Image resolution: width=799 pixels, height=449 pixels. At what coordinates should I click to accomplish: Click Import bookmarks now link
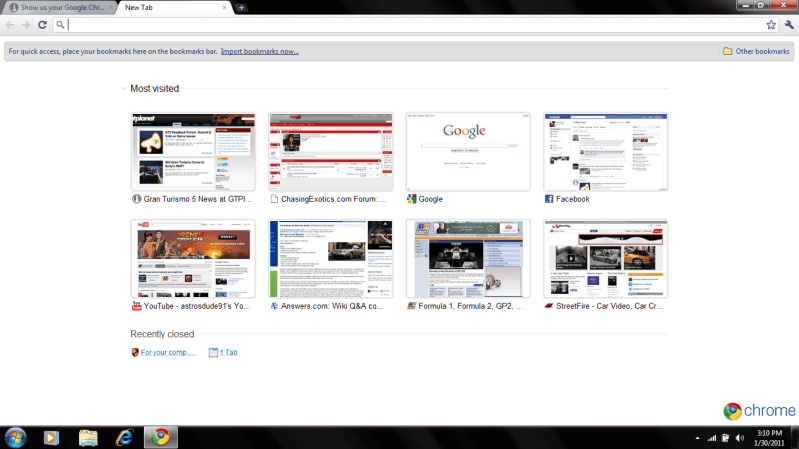tap(260, 51)
